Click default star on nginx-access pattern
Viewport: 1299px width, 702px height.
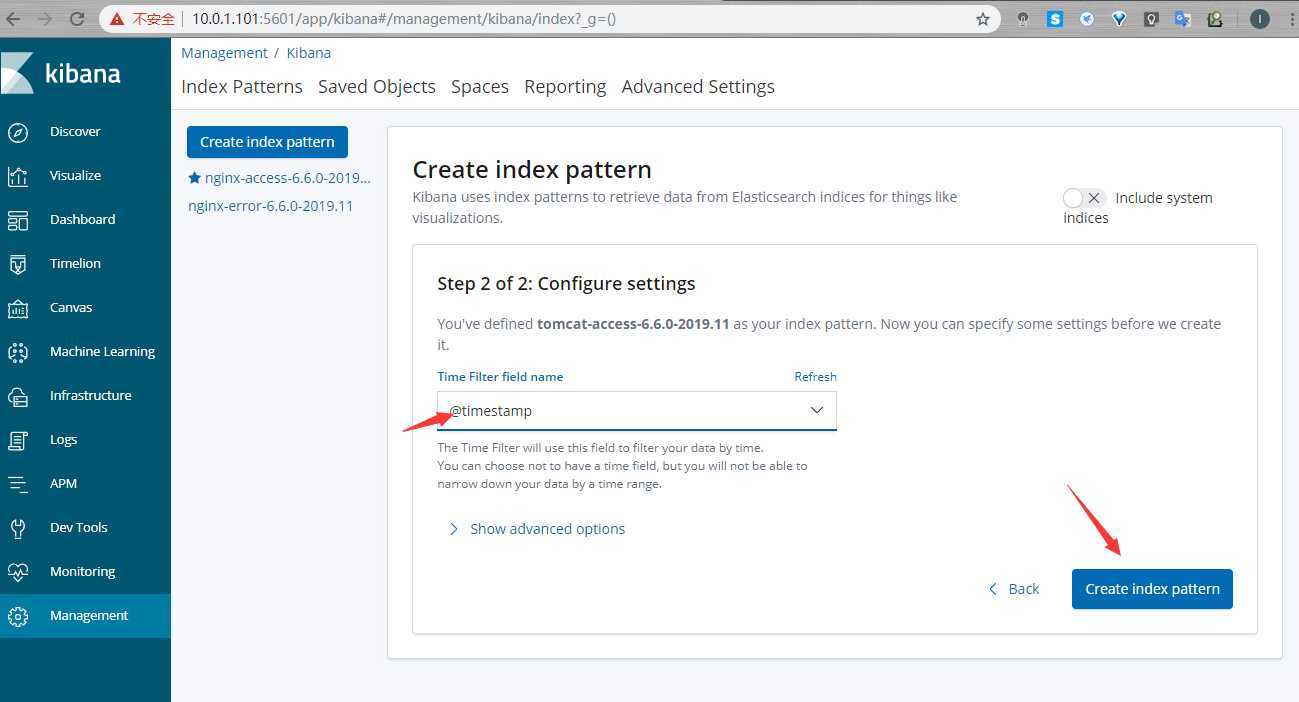click(x=195, y=178)
